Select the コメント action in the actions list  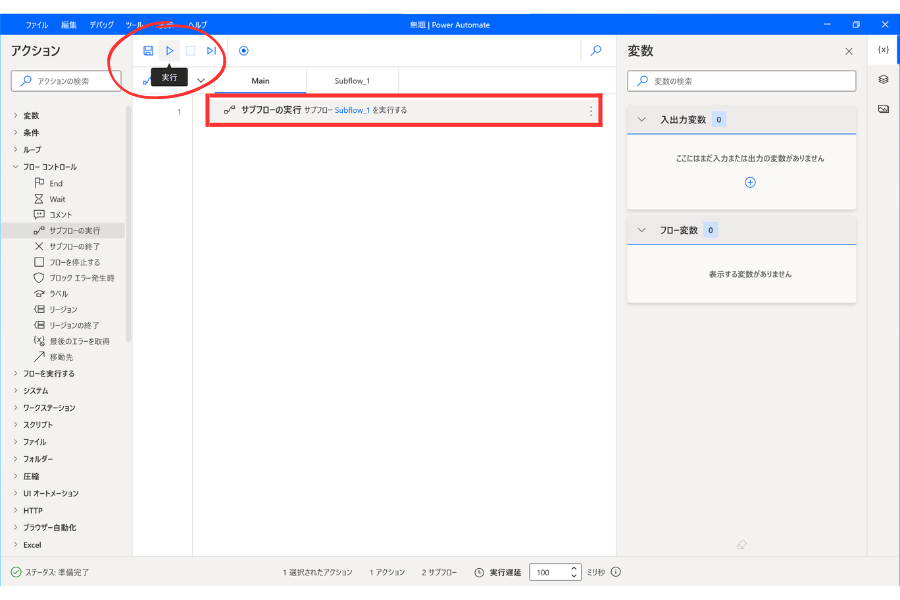[60, 215]
